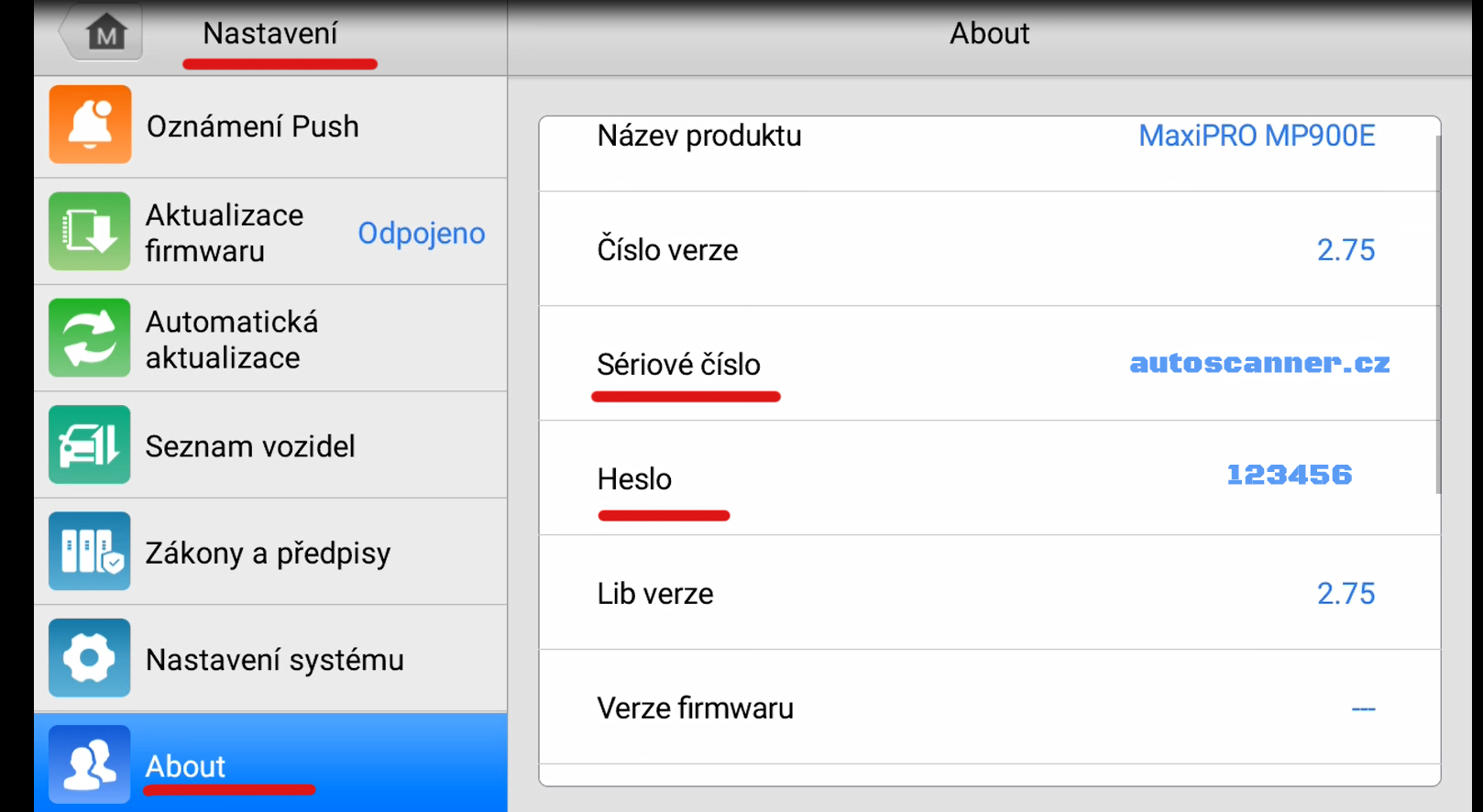Click the Seznam vozidel car icon
Screen dimensions: 1483x812
pos(90,444)
